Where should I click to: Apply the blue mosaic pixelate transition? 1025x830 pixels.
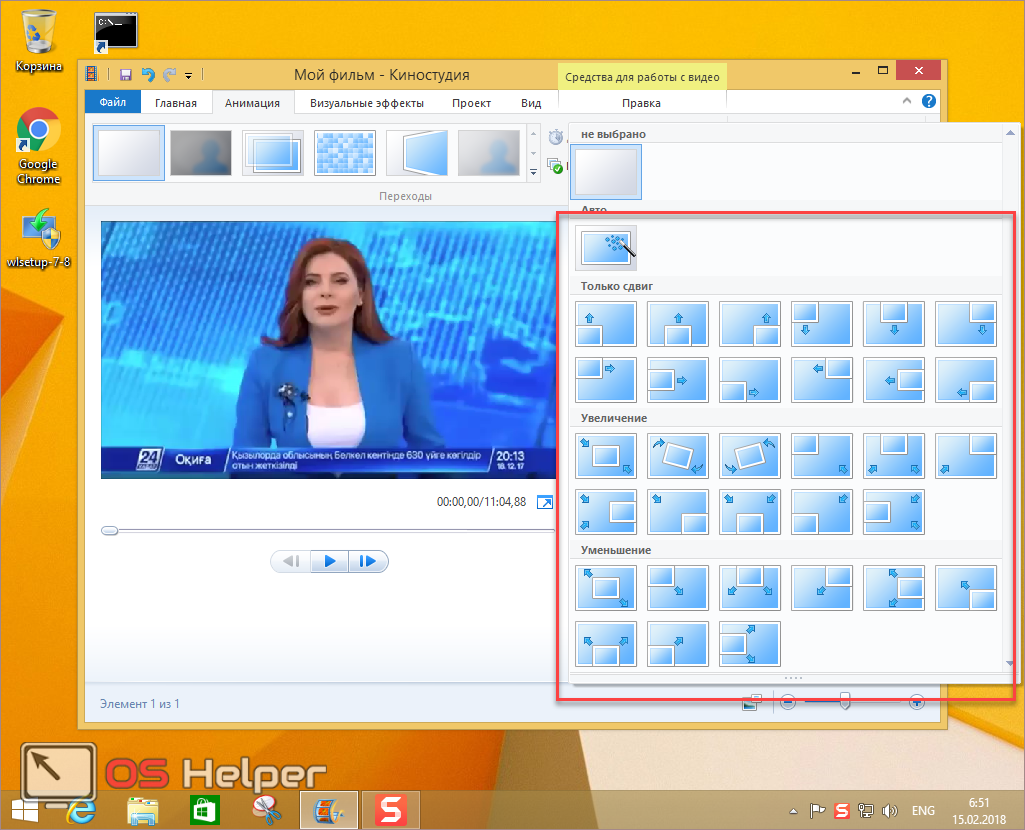pyautogui.click(x=345, y=153)
